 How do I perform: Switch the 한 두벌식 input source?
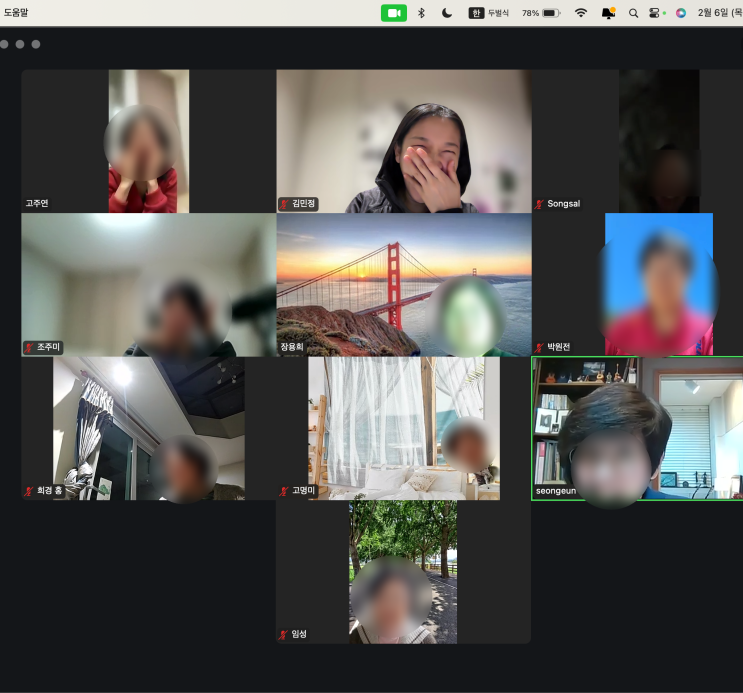point(489,13)
